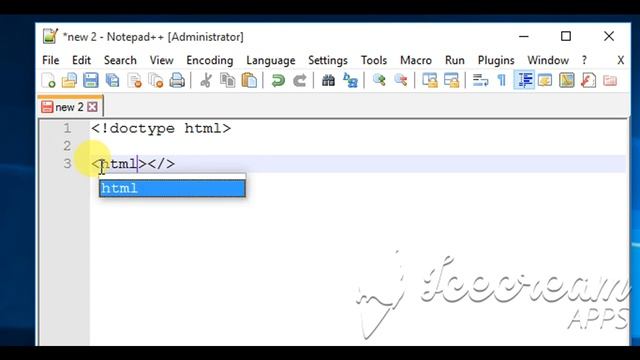Open the Edit menu
640x360 pixels.
point(81,60)
